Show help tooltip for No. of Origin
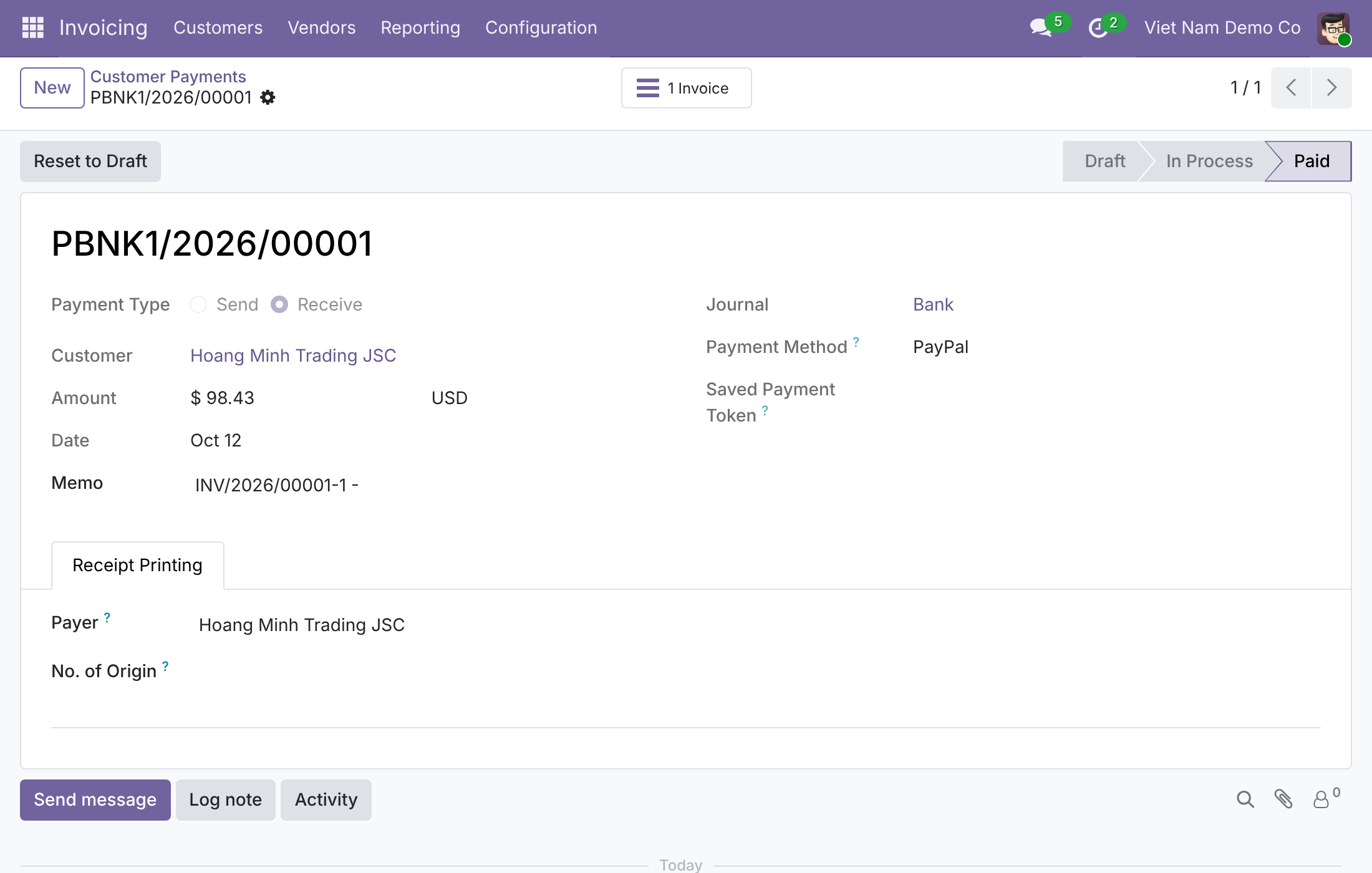Screen dimensions: 1372x873 [x=165, y=666]
